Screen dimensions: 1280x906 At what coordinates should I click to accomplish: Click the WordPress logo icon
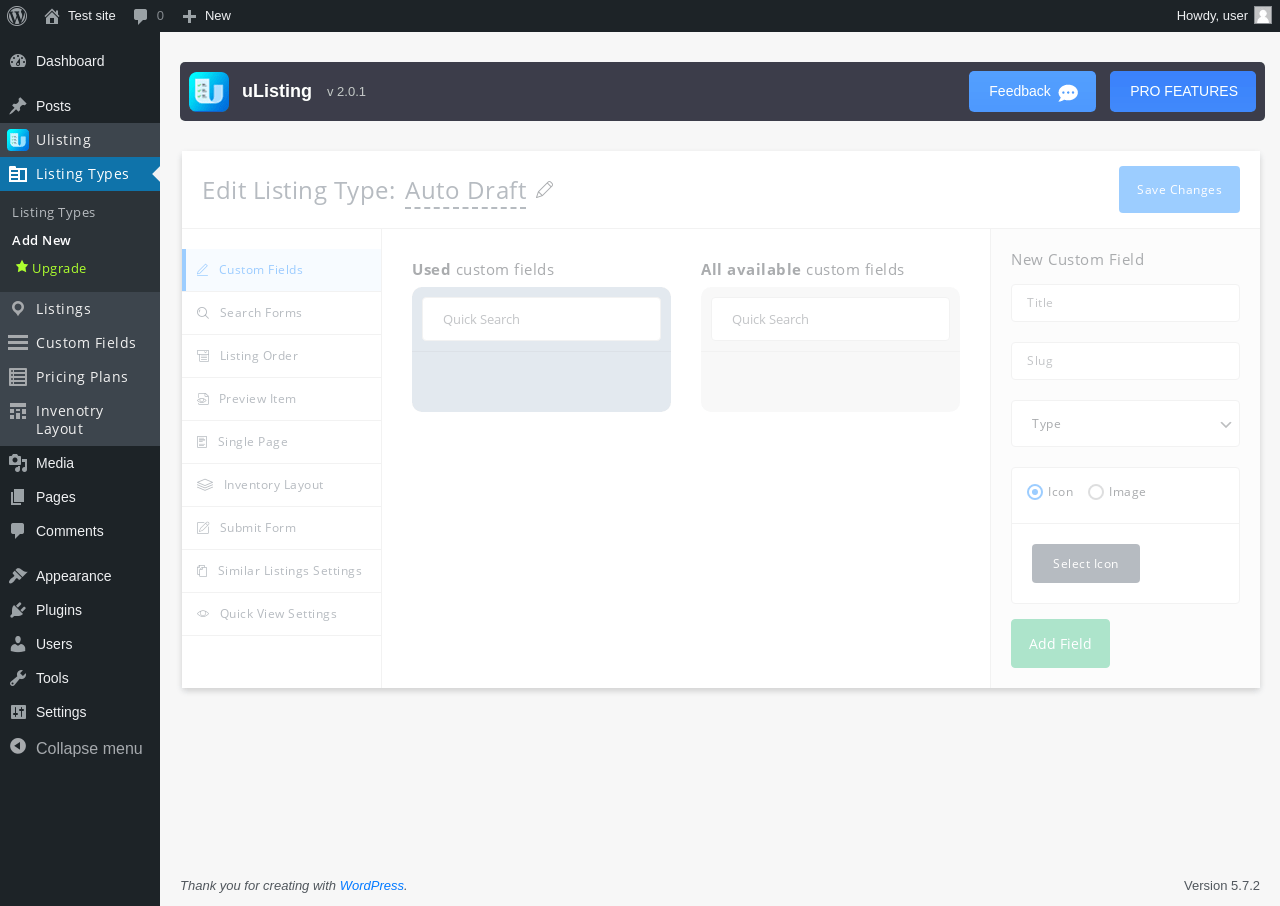coord(17,16)
